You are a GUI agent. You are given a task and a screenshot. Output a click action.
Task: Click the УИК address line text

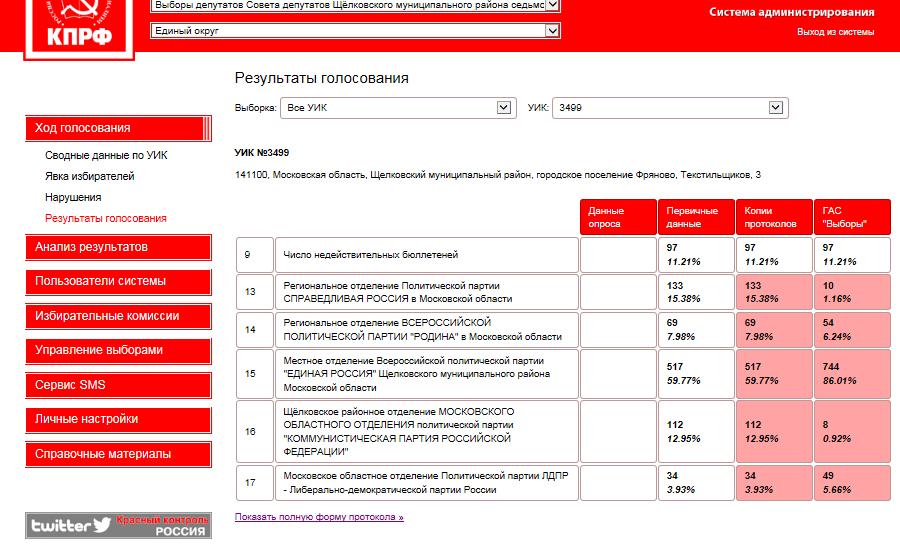(498, 174)
